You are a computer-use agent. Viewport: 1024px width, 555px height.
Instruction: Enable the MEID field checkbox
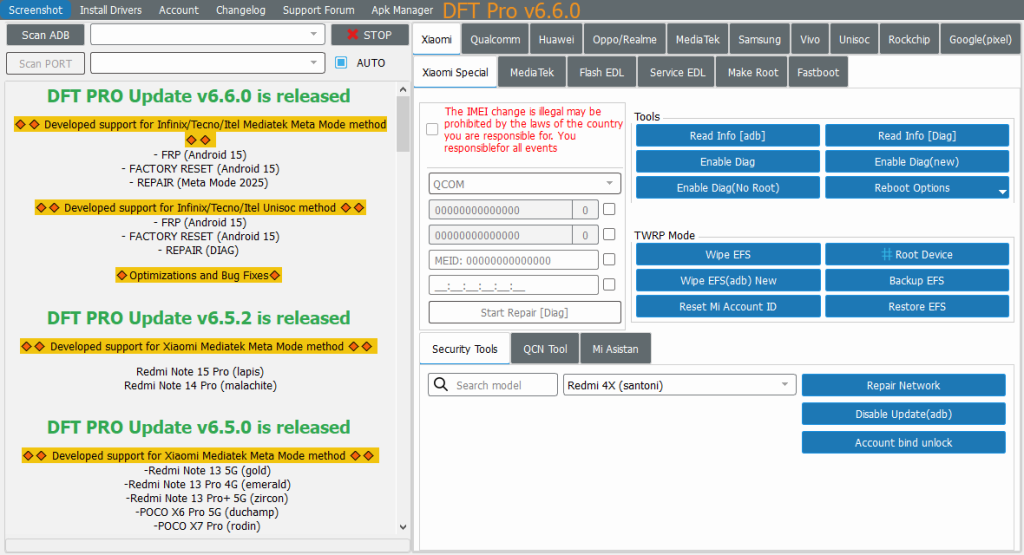coord(609,259)
